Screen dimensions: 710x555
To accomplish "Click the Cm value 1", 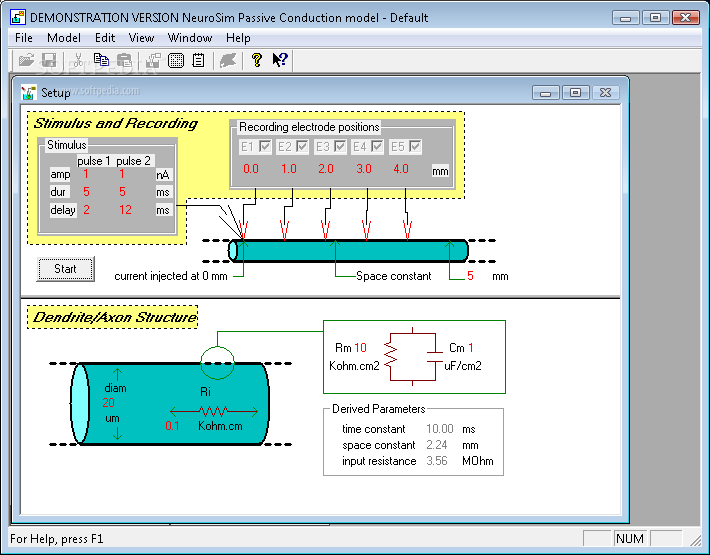I will tap(471, 348).
